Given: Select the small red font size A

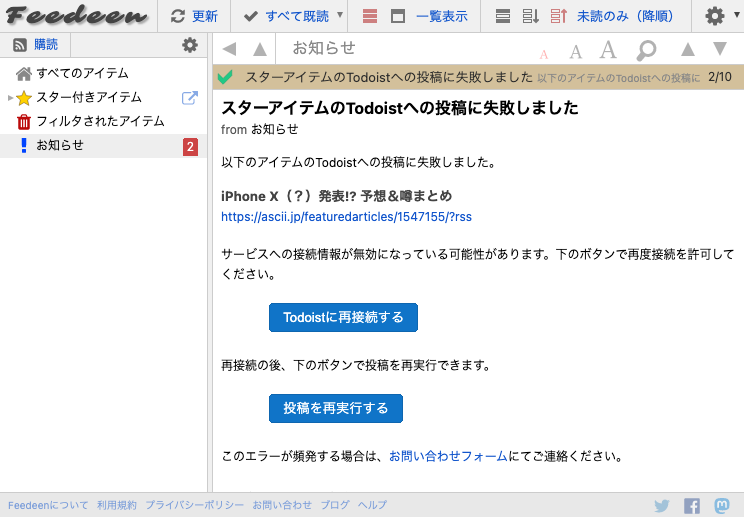Looking at the screenshot, I should (544, 55).
